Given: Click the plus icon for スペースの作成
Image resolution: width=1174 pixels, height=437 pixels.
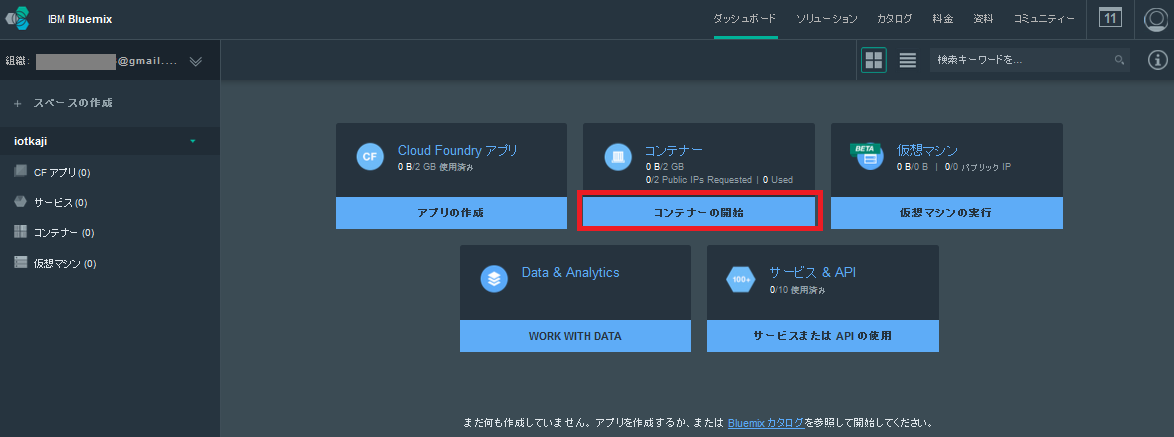Looking at the screenshot, I should (x=17, y=103).
